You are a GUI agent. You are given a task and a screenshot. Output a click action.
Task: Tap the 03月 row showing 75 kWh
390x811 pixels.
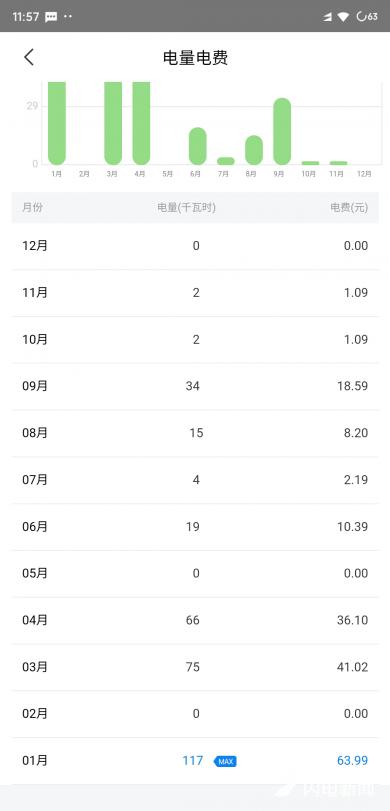tap(195, 667)
